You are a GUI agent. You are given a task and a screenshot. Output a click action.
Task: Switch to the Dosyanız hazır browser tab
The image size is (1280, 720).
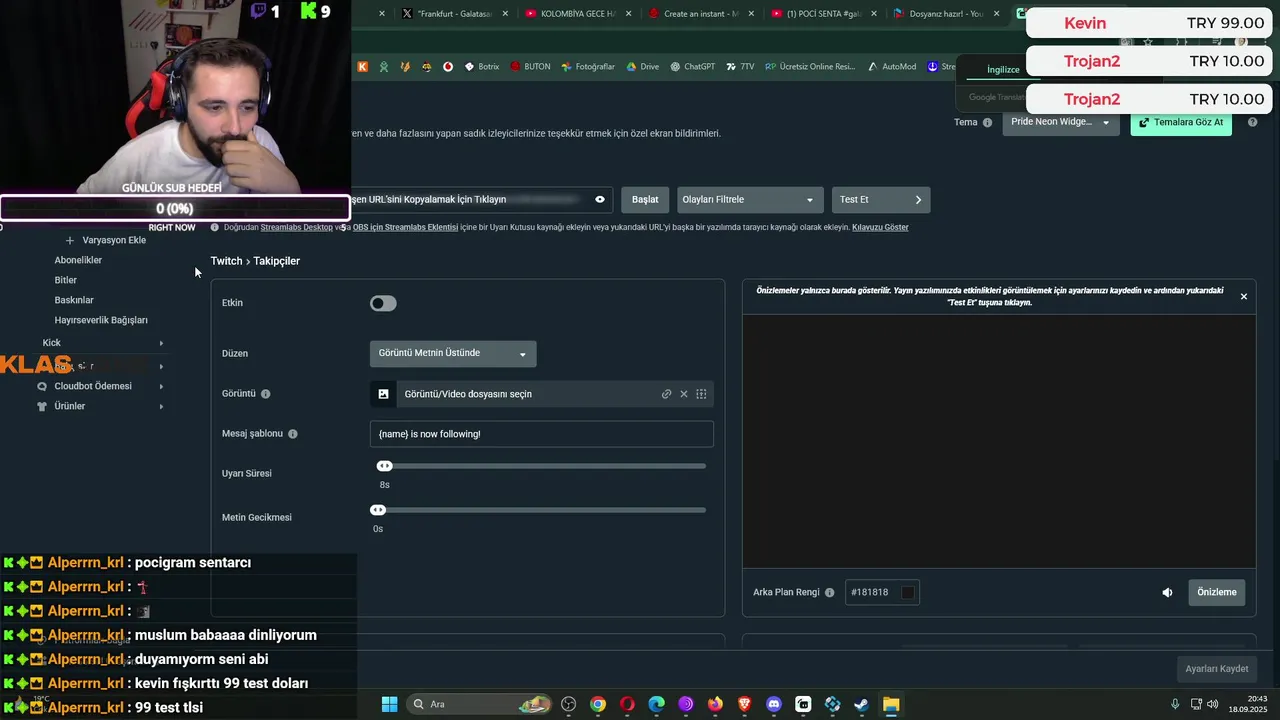(949, 14)
